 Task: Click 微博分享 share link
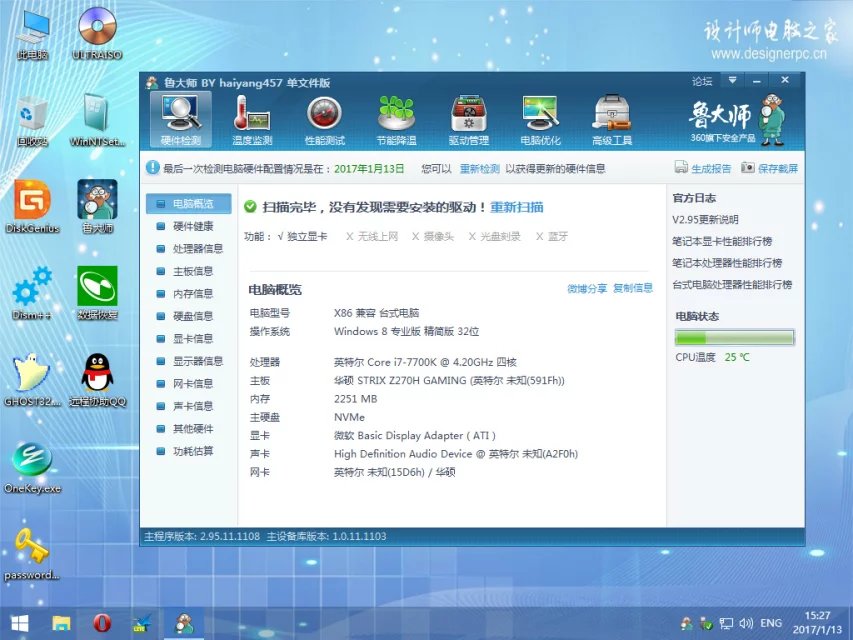click(x=587, y=288)
